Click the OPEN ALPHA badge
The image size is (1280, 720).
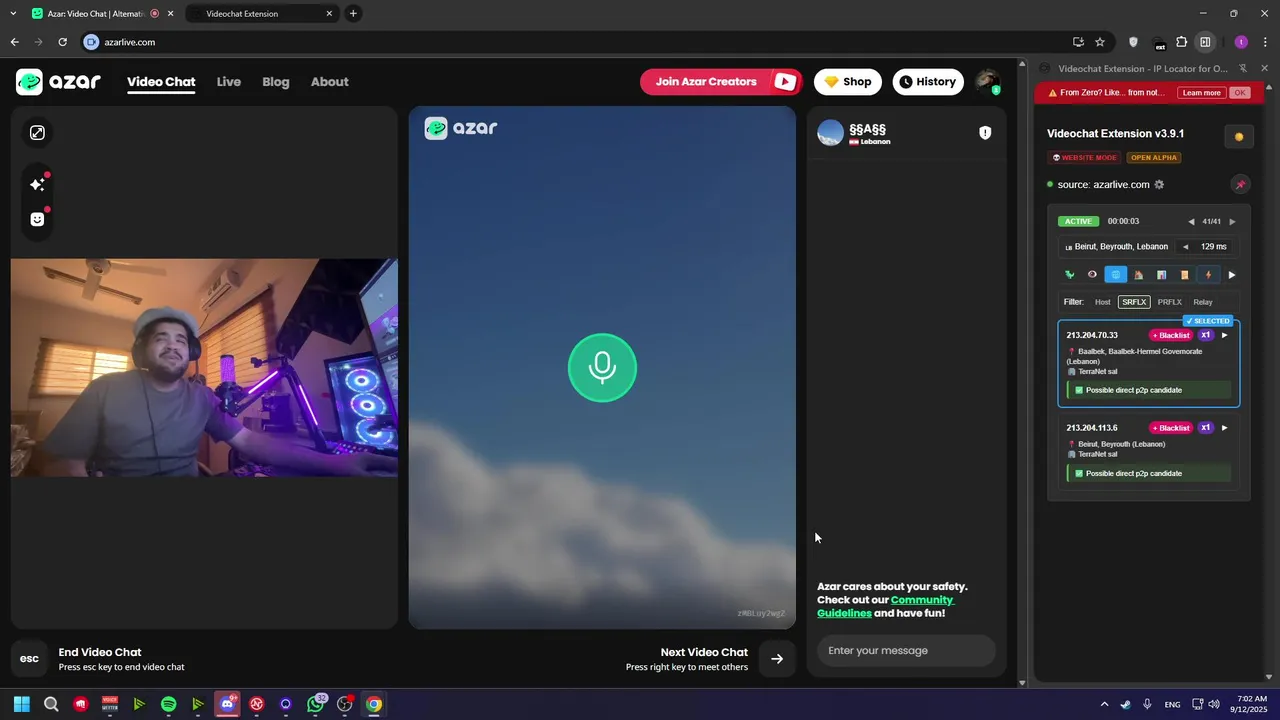click(1154, 158)
